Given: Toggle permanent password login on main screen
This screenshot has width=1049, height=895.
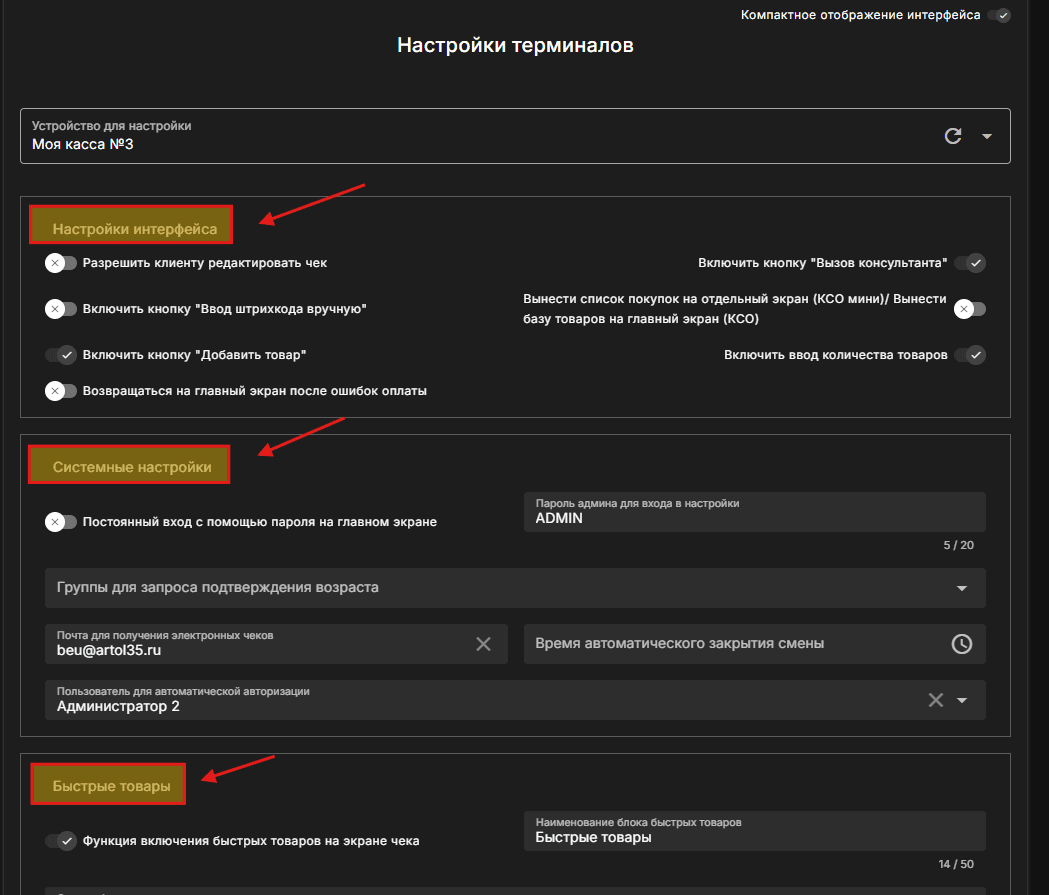Looking at the screenshot, I should coord(61,522).
